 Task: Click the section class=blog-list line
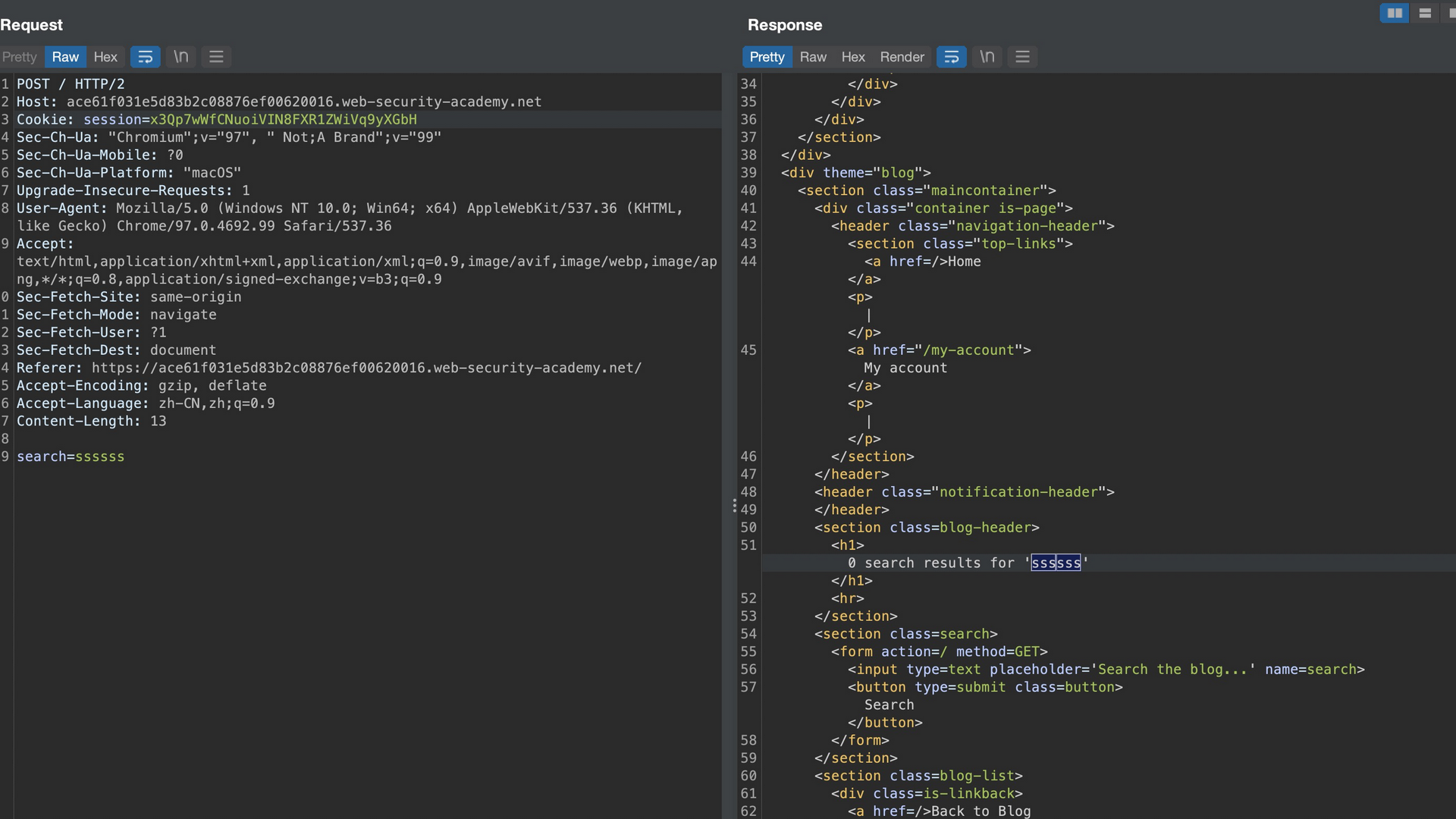pyautogui.click(x=918, y=776)
